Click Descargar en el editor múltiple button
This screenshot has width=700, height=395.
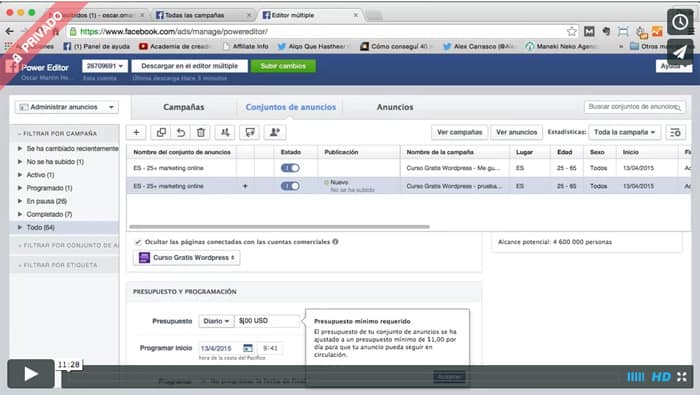(189, 66)
